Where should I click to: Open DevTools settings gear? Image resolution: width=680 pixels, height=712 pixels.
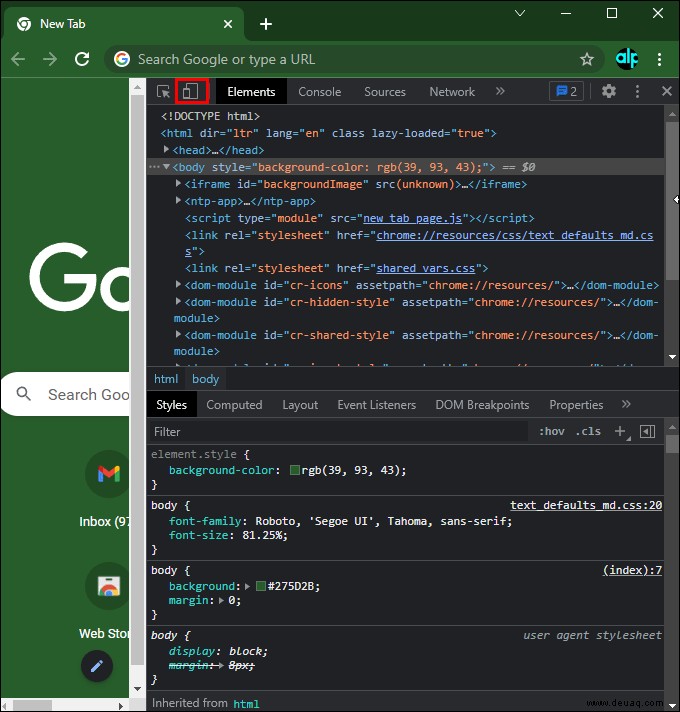pos(609,91)
